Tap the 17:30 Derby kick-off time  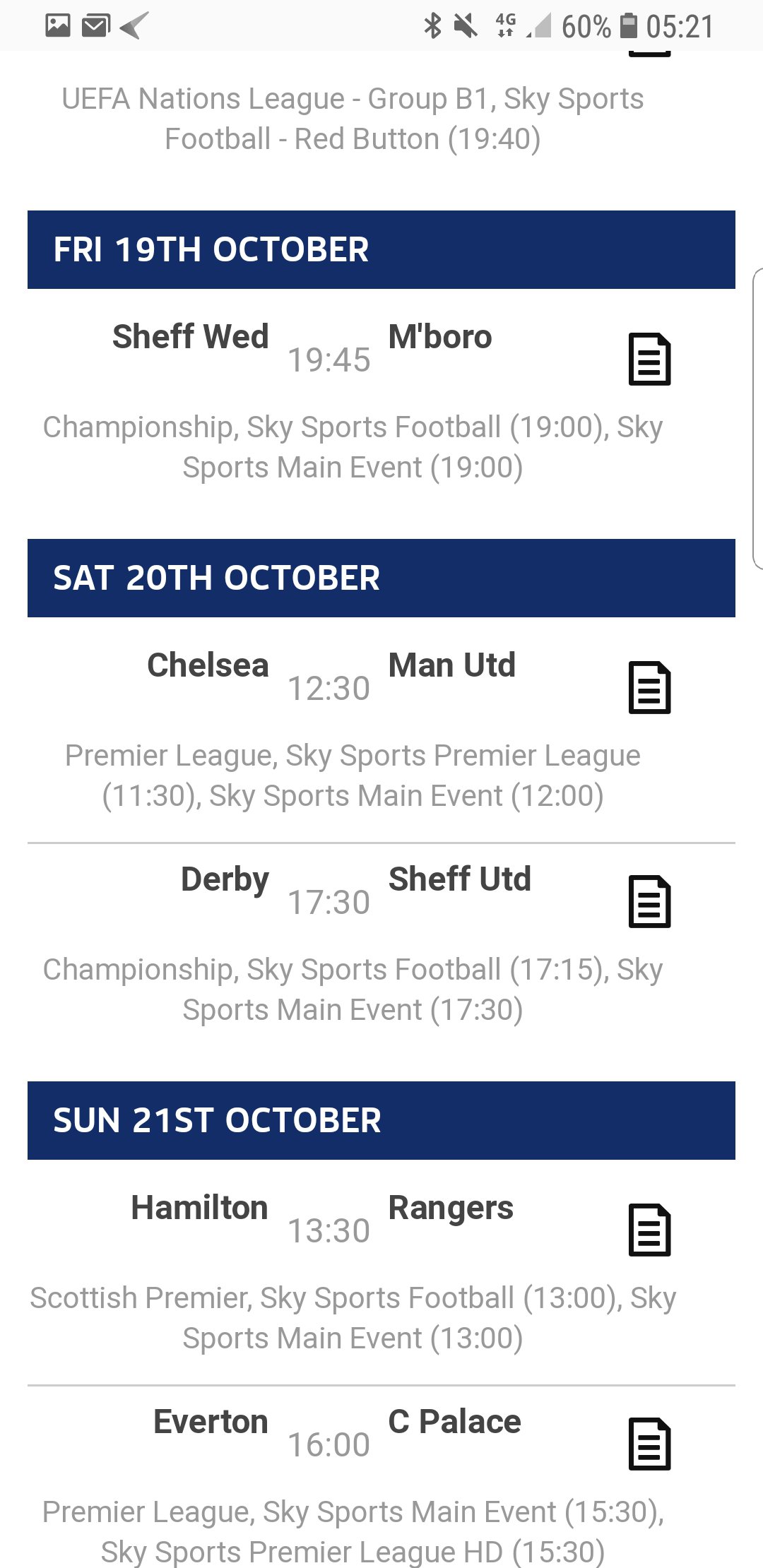click(329, 902)
